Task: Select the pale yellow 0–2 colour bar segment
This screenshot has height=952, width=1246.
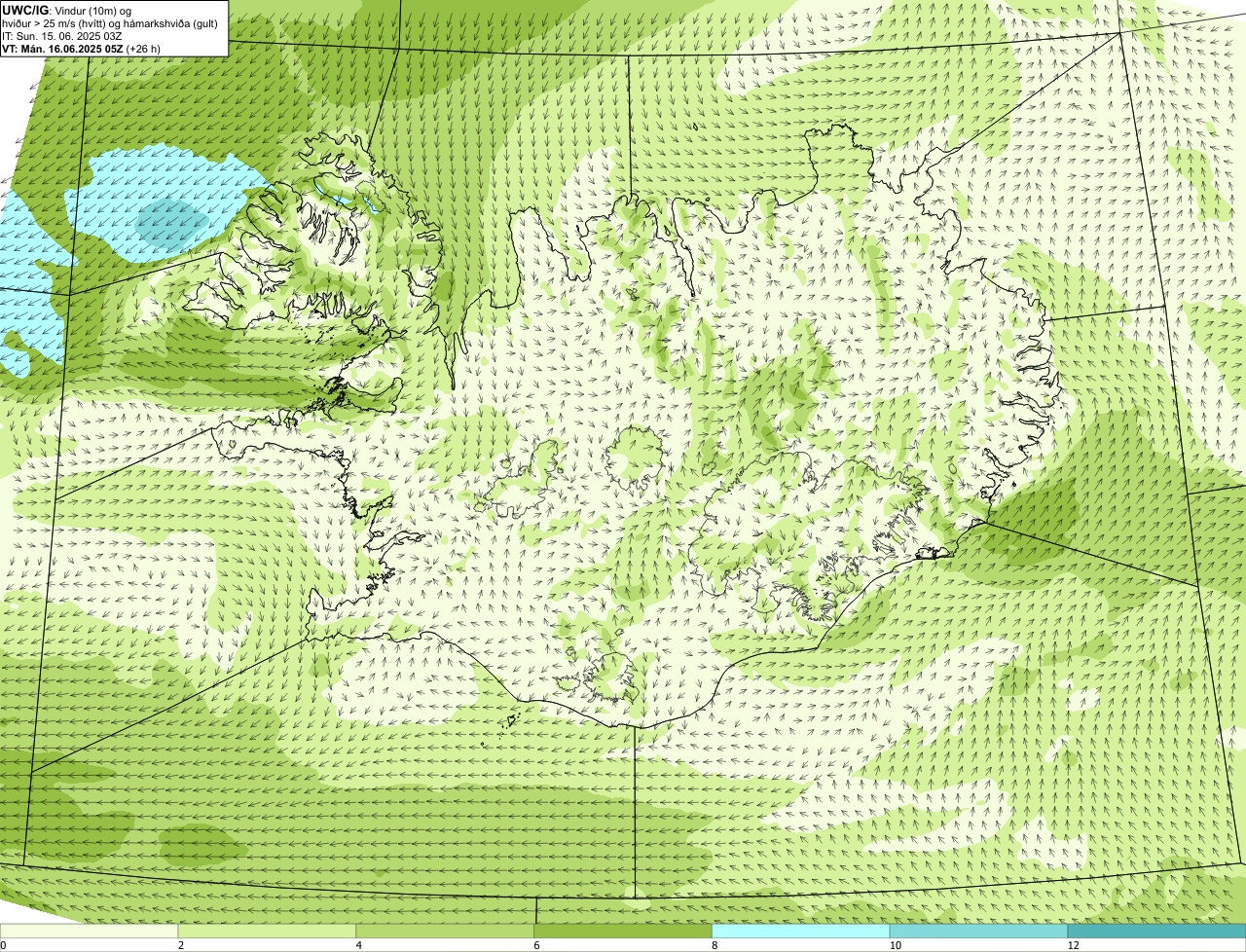Action: (x=89, y=931)
